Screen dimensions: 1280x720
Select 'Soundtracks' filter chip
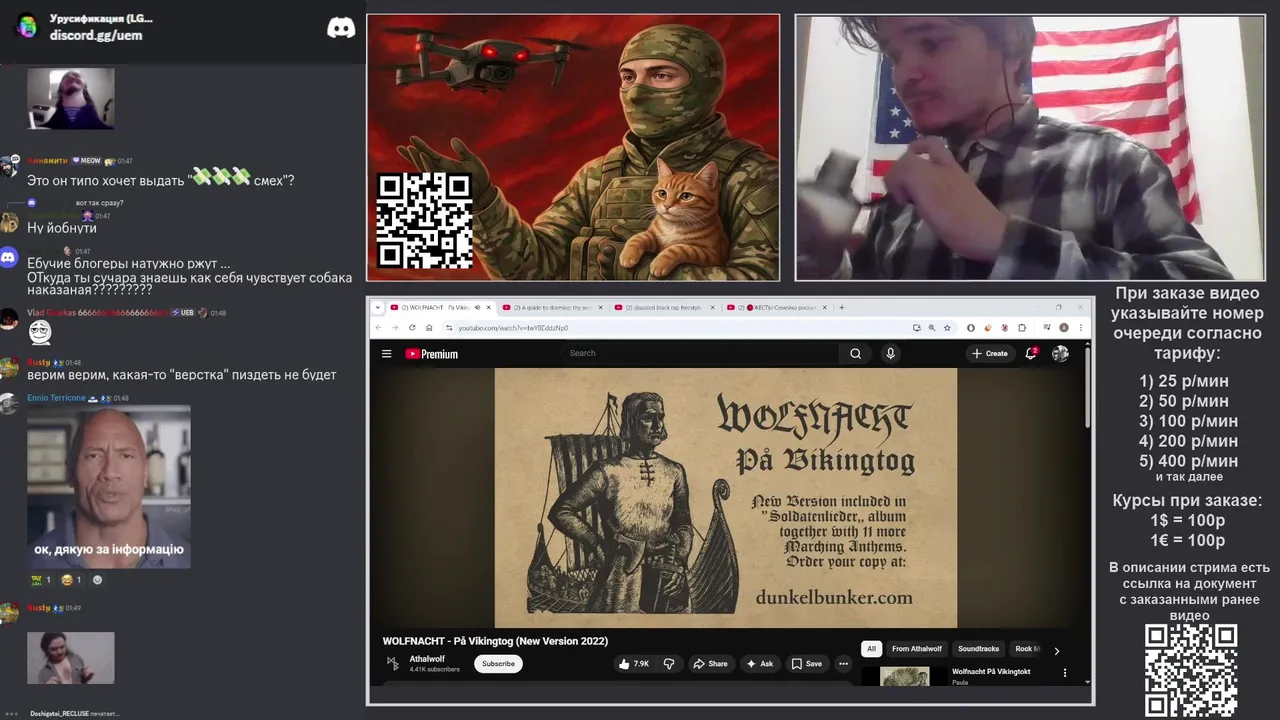978,649
